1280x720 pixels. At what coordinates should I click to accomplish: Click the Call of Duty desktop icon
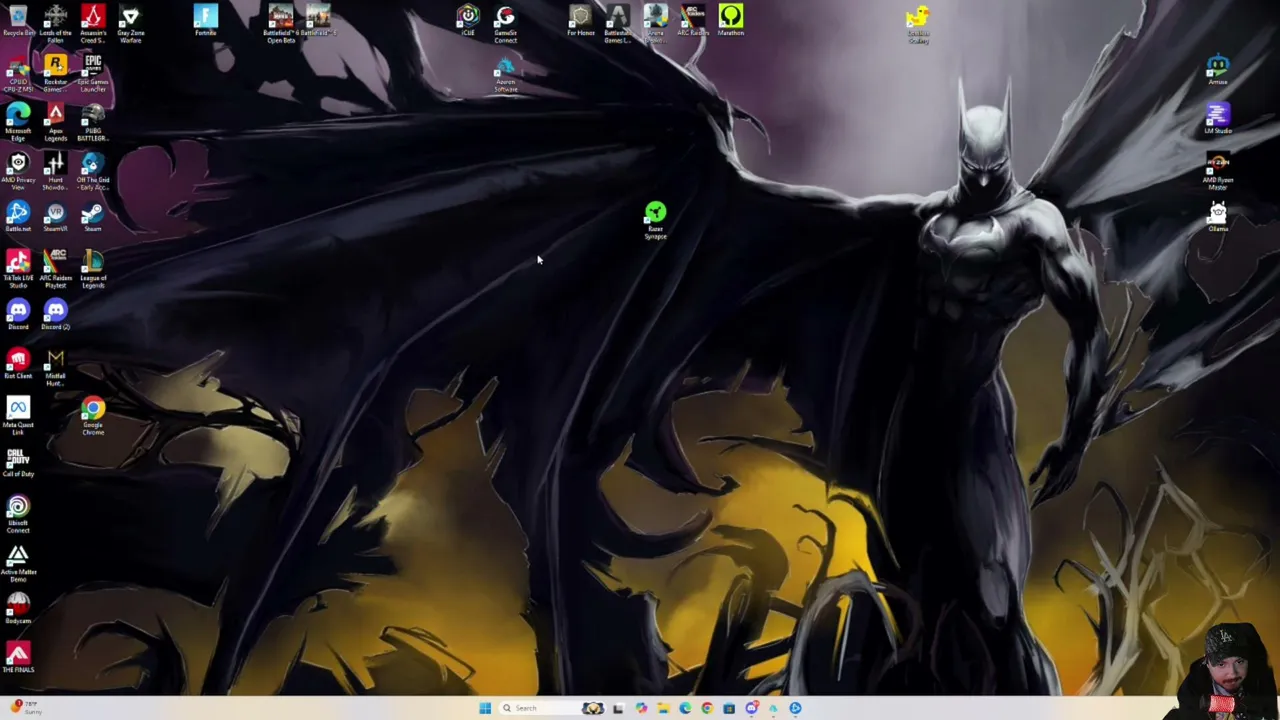tap(18, 463)
